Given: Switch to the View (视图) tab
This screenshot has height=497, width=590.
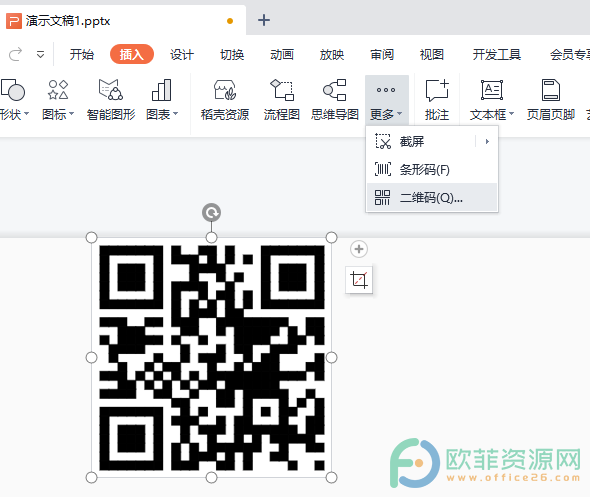Looking at the screenshot, I should click(432, 55).
